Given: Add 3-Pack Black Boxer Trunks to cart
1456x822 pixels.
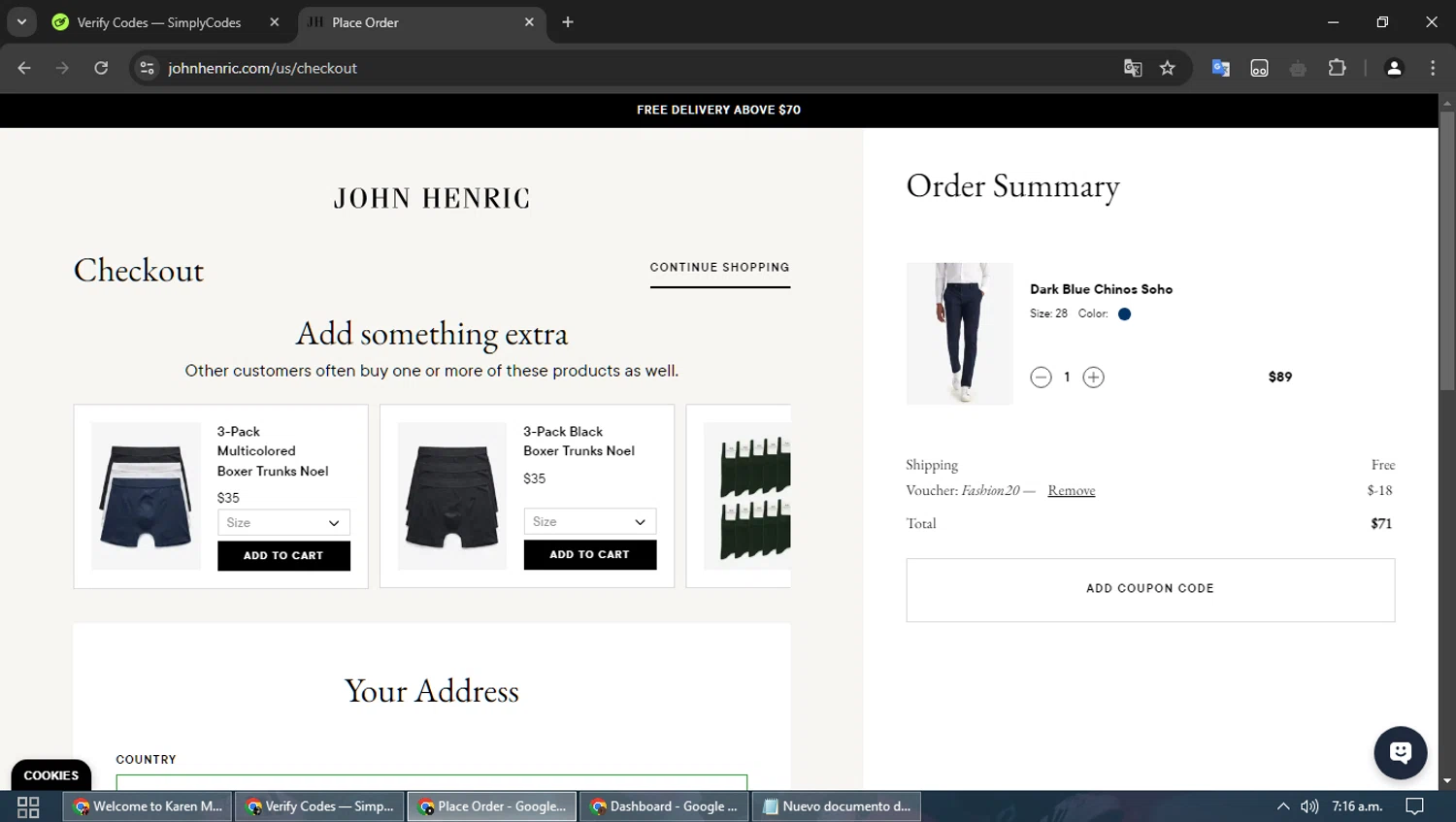Looking at the screenshot, I should click(590, 555).
